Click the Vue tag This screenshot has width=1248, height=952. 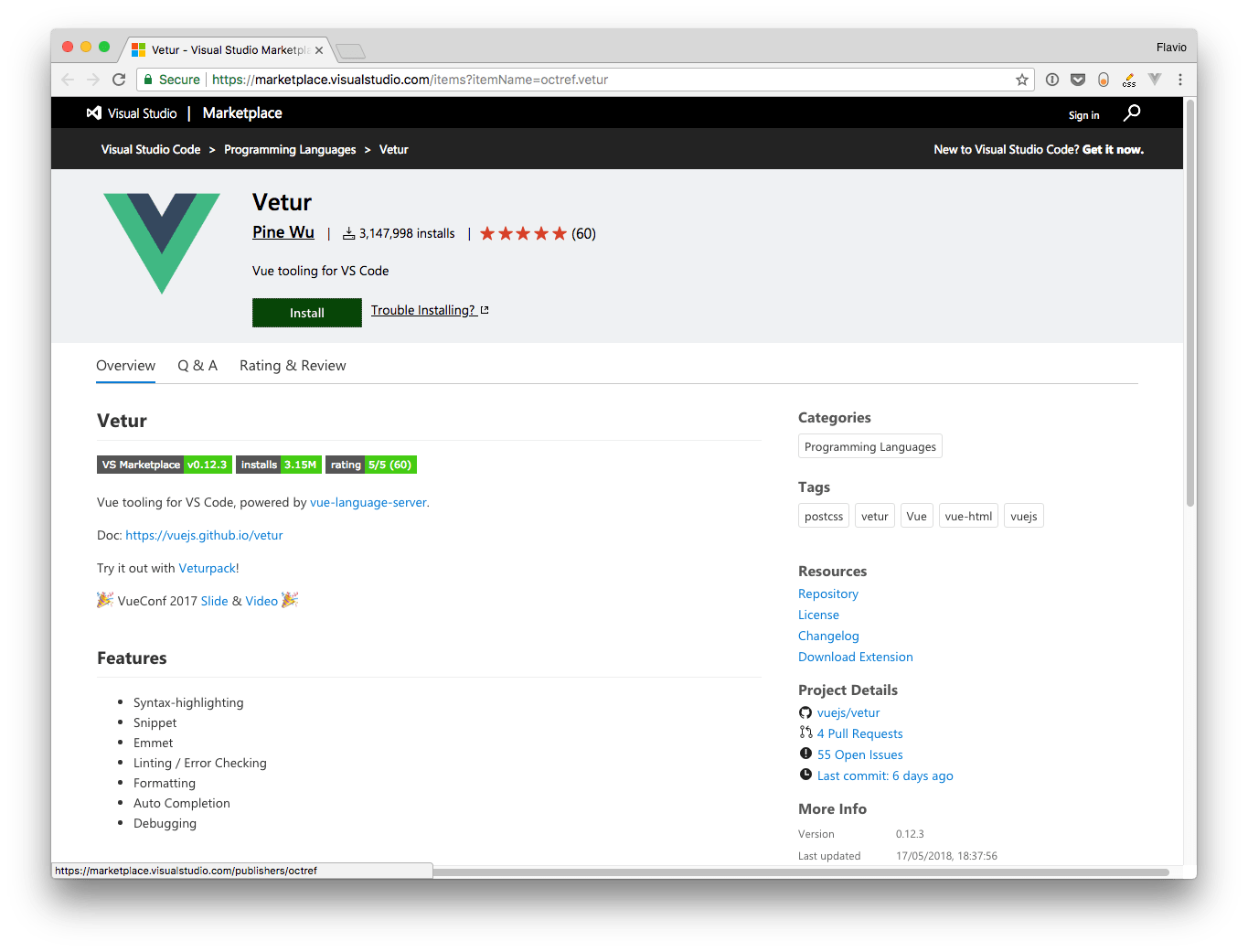917,516
